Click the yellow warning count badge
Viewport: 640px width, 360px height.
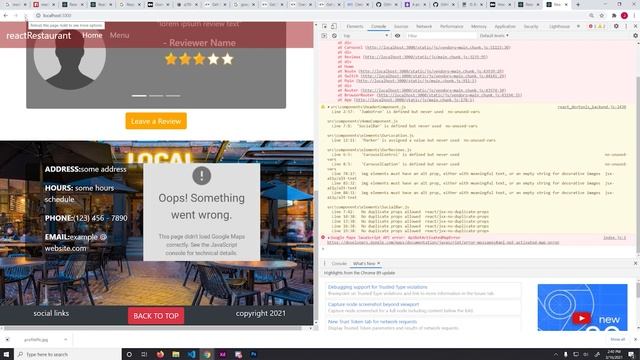coord(601,27)
